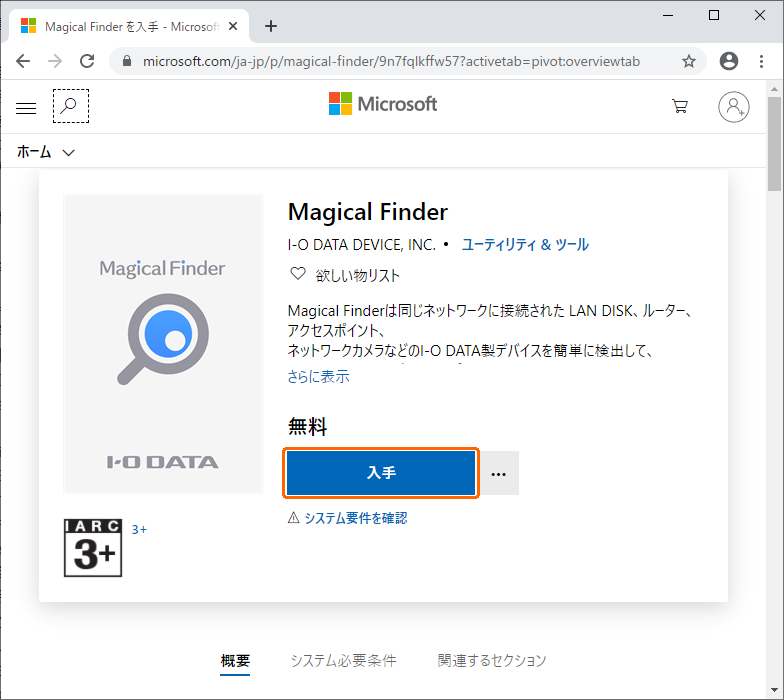
Task: Open the ユーティリティ & ツール category link
Action: pyautogui.click(x=525, y=244)
